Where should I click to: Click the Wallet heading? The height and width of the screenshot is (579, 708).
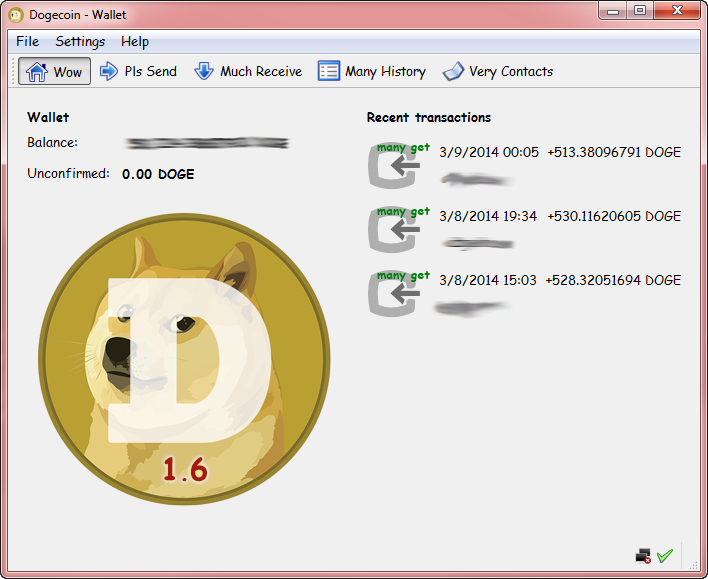point(48,117)
